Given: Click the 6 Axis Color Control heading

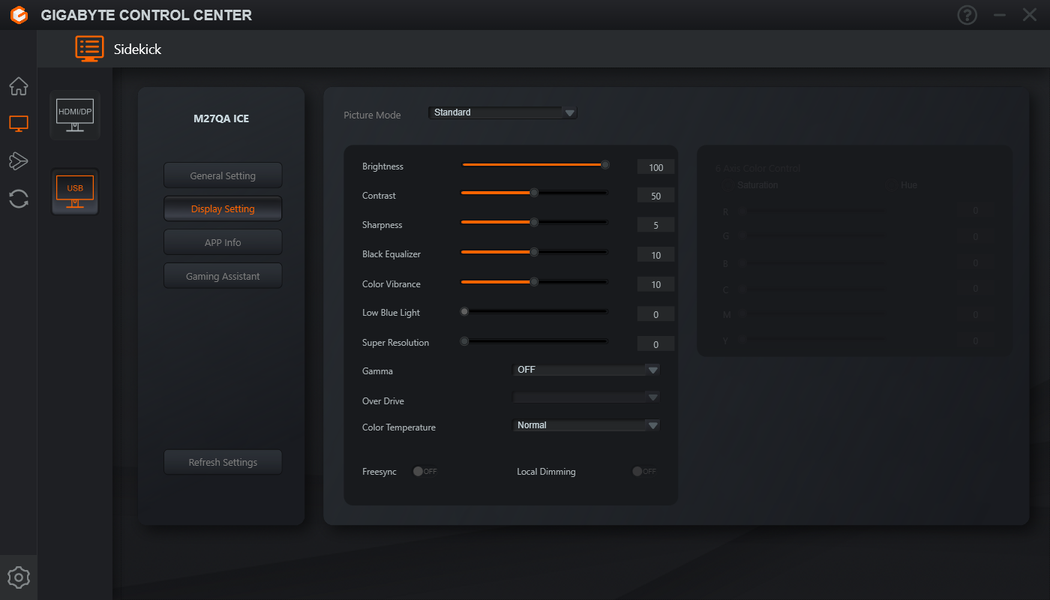Looking at the screenshot, I should (757, 168).
